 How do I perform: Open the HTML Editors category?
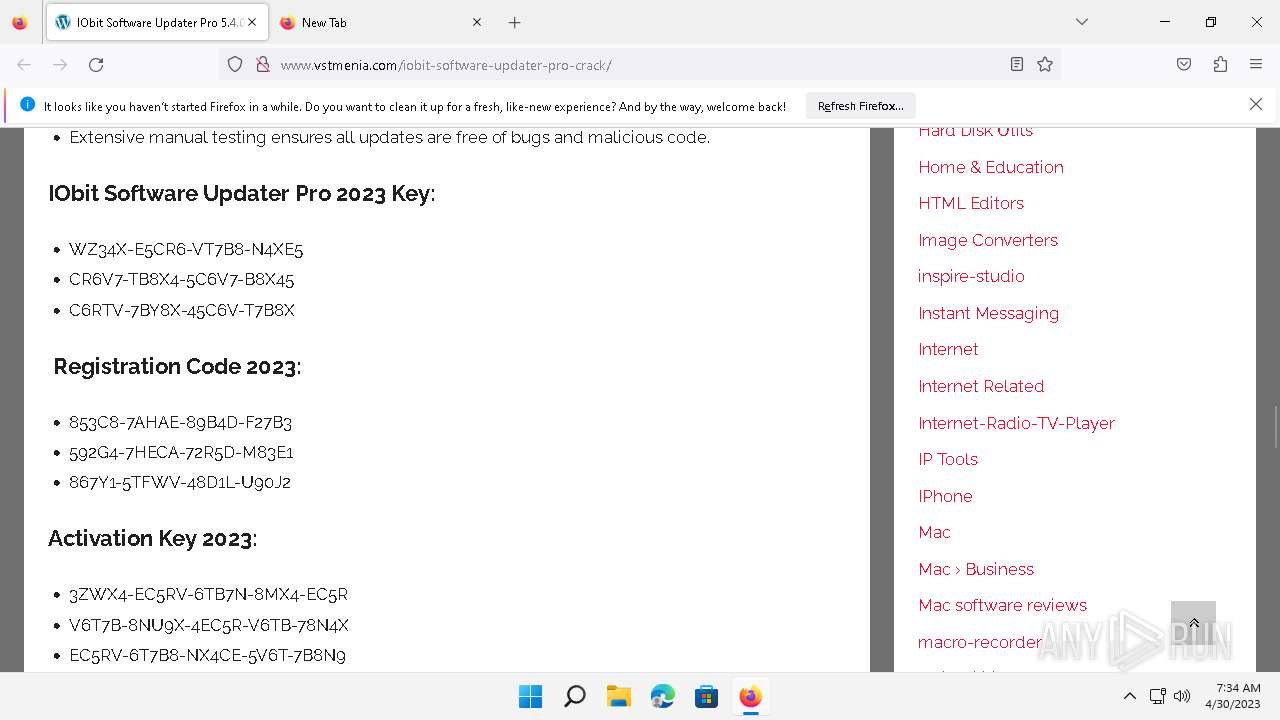coord(971,203)
